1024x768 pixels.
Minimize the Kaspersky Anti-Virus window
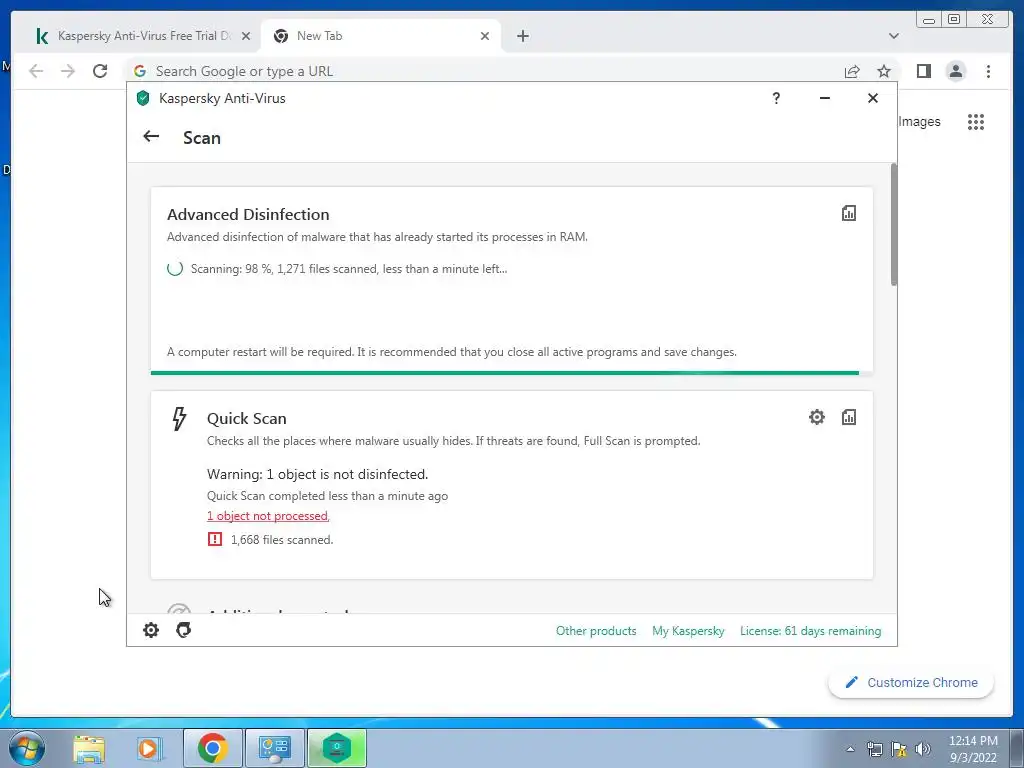click(x=825, y=98)
